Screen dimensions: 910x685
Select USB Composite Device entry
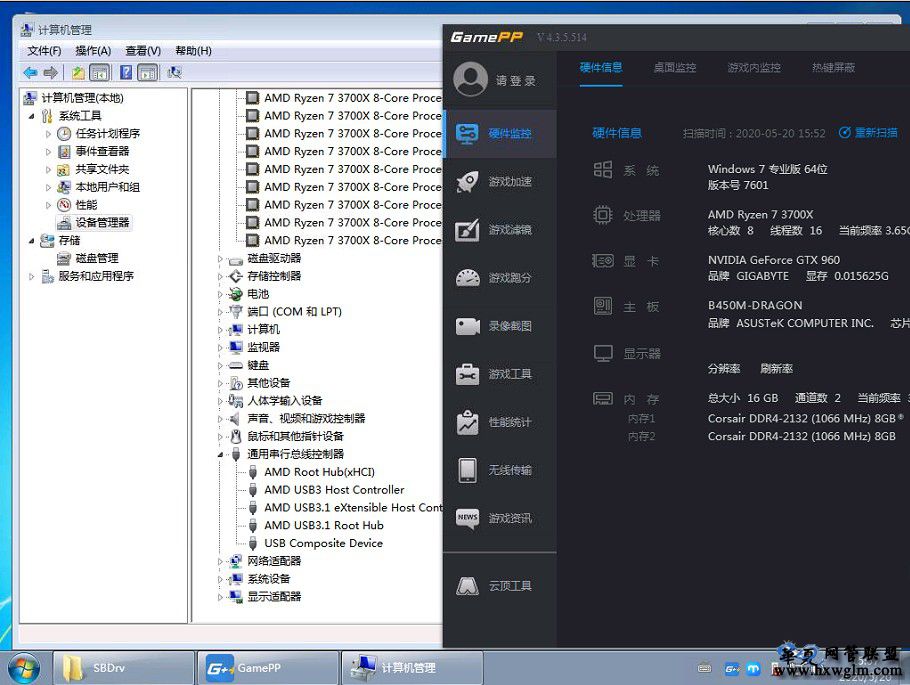tap(323, 543)
